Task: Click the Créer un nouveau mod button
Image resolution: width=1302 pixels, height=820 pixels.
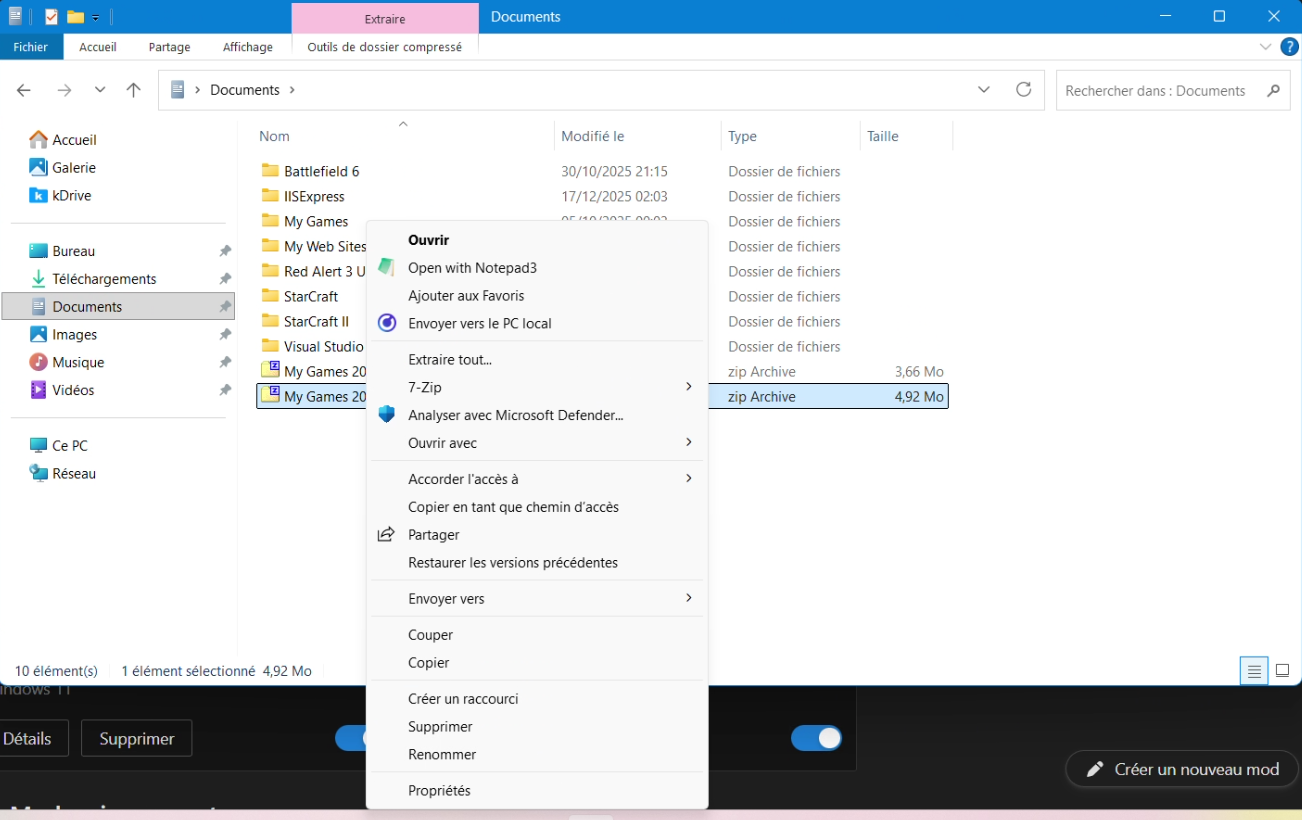Action: point(1182,769)
